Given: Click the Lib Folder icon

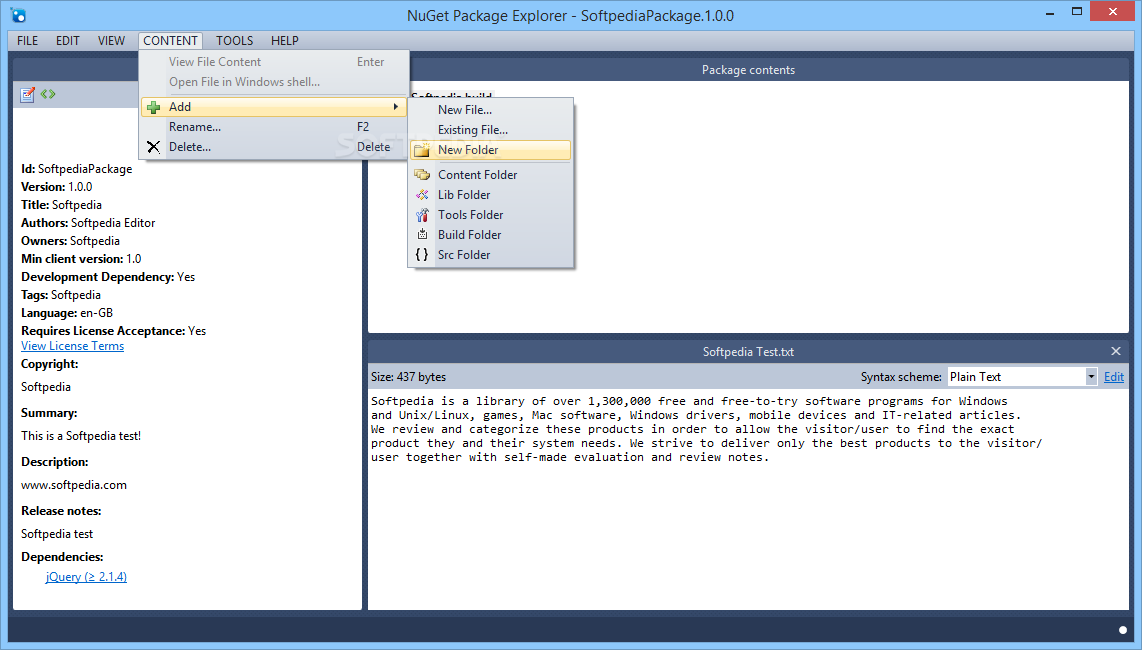Looking at the screenshot, I should pyautogui.click(x=422, y=195).
